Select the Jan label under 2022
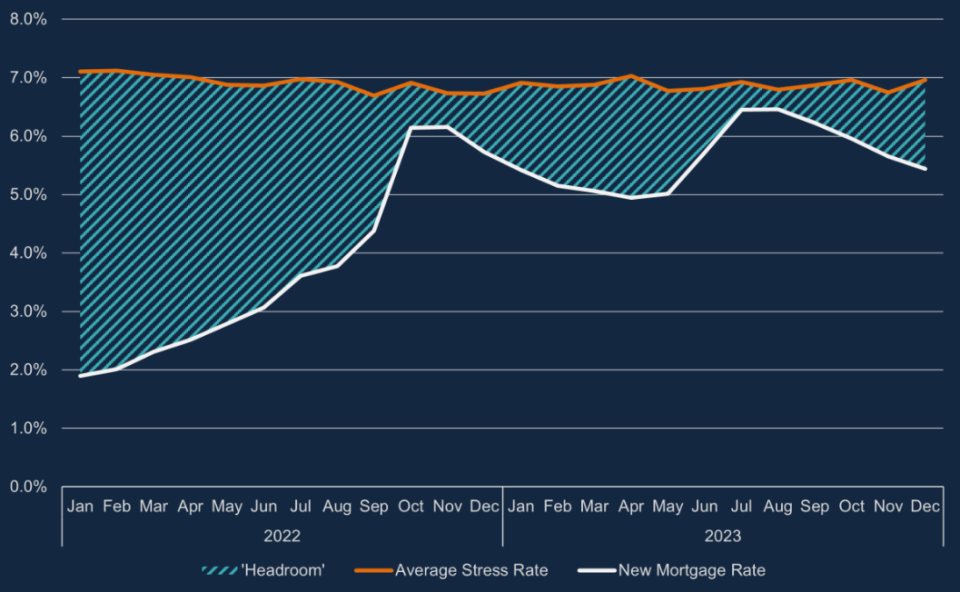Viewport: 960px width, 592px height. (80, 507)
